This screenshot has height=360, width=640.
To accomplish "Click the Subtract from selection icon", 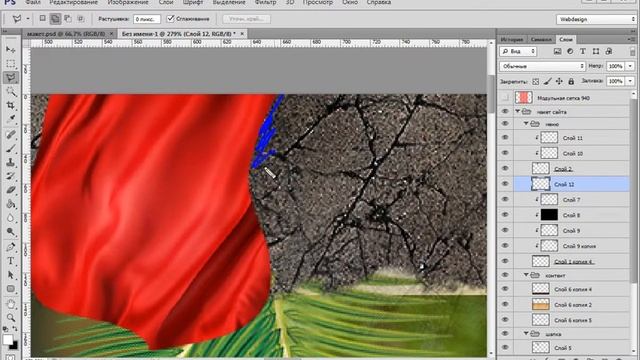I will 68,18.
